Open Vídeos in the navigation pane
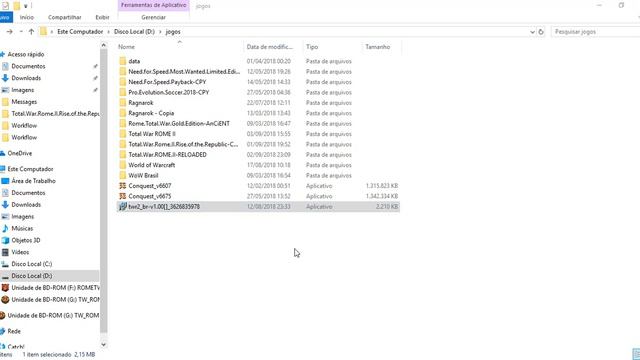Viewport: 640px width, 360px height. [20, 252]
